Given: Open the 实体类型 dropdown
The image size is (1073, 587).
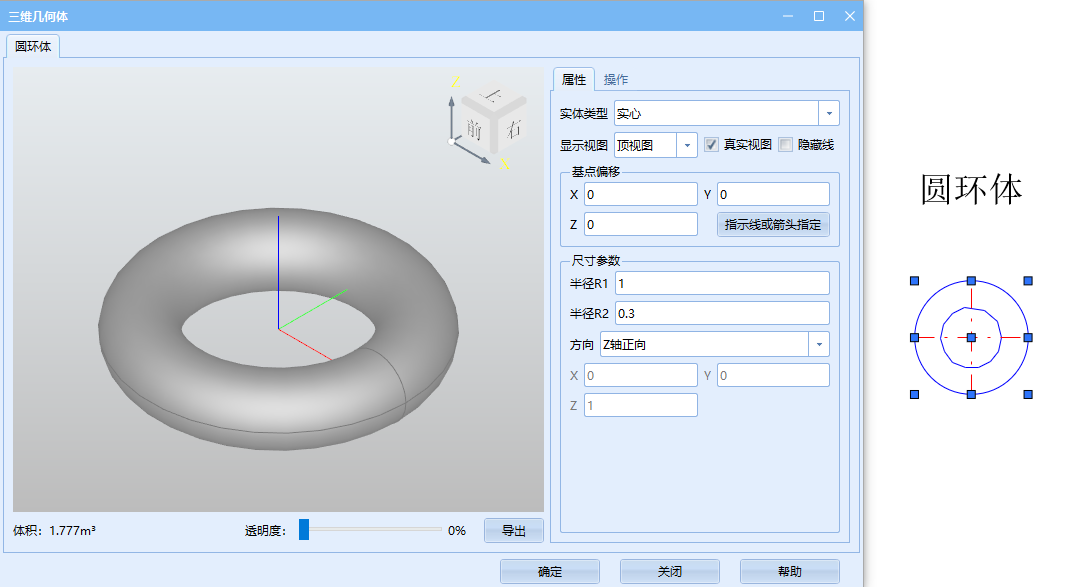Looking at the screenshot, I should [828, 114].
